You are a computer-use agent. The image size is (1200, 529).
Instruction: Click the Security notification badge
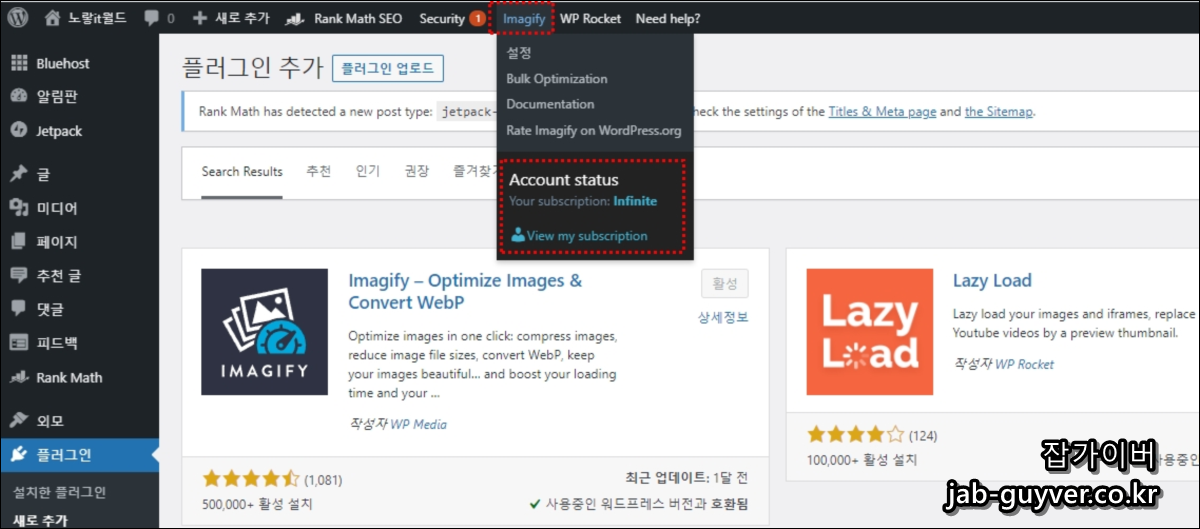pos(477,18)
